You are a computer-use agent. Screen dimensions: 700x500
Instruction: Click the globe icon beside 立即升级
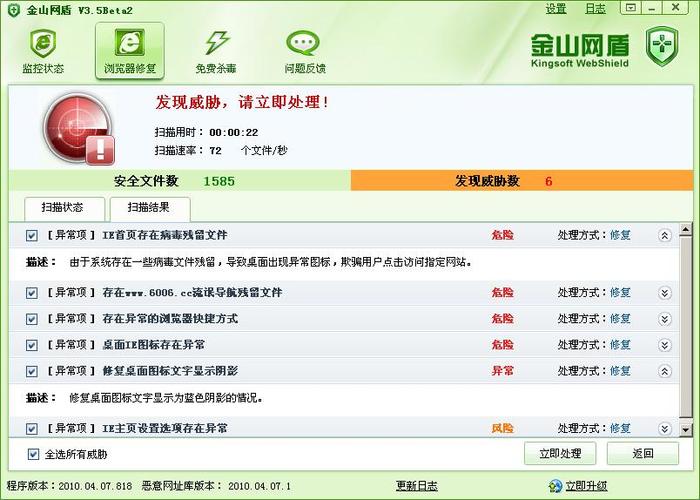(555, 486)
